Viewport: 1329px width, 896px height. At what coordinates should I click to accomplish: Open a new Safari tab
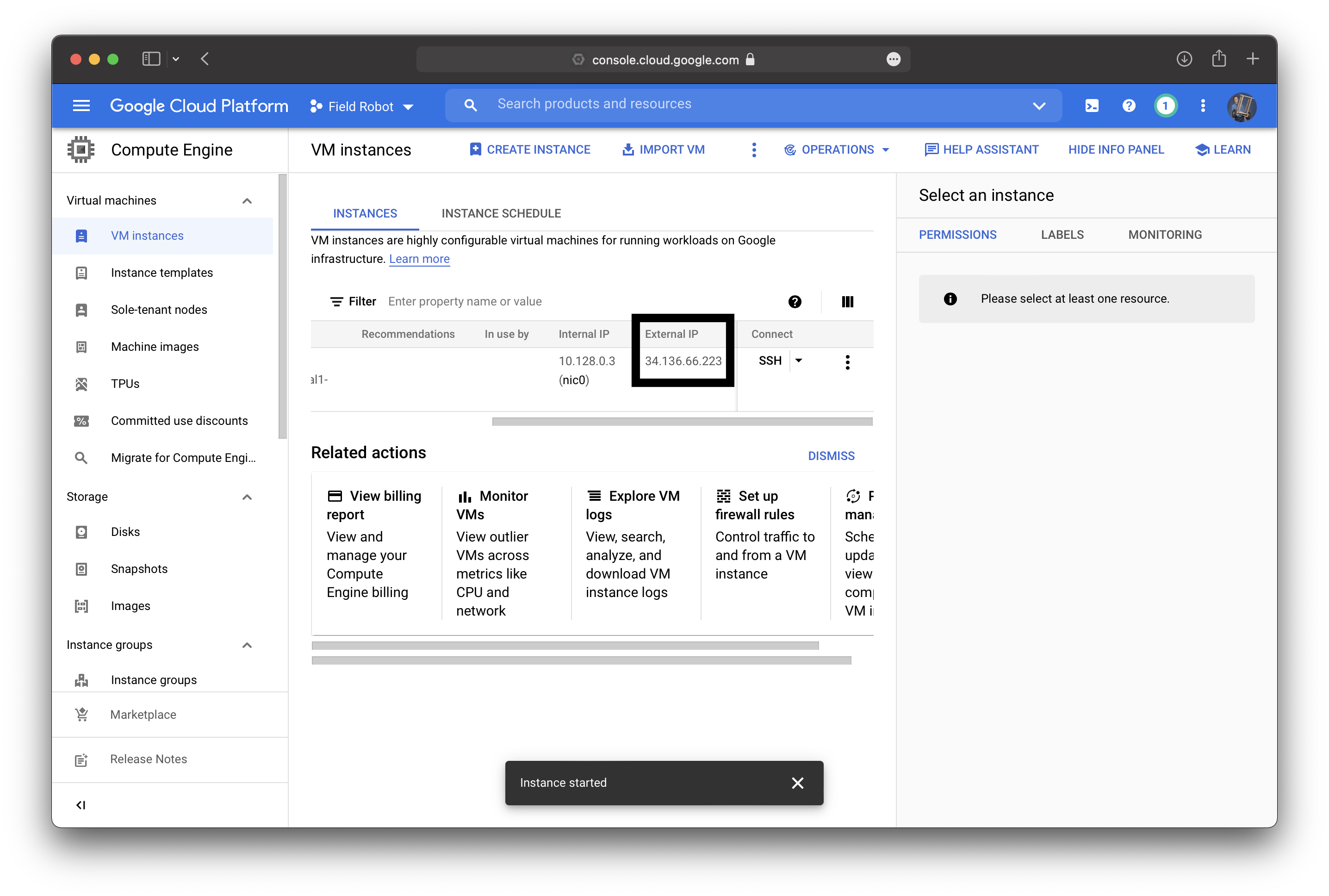(x=1253, y=59)
